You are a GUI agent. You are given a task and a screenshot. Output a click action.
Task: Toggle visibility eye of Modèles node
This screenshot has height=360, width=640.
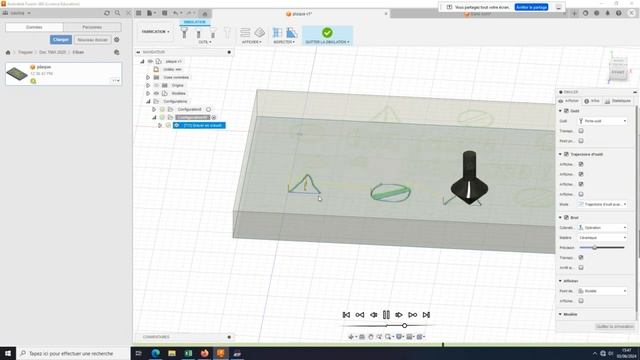(x=156, y=93)
